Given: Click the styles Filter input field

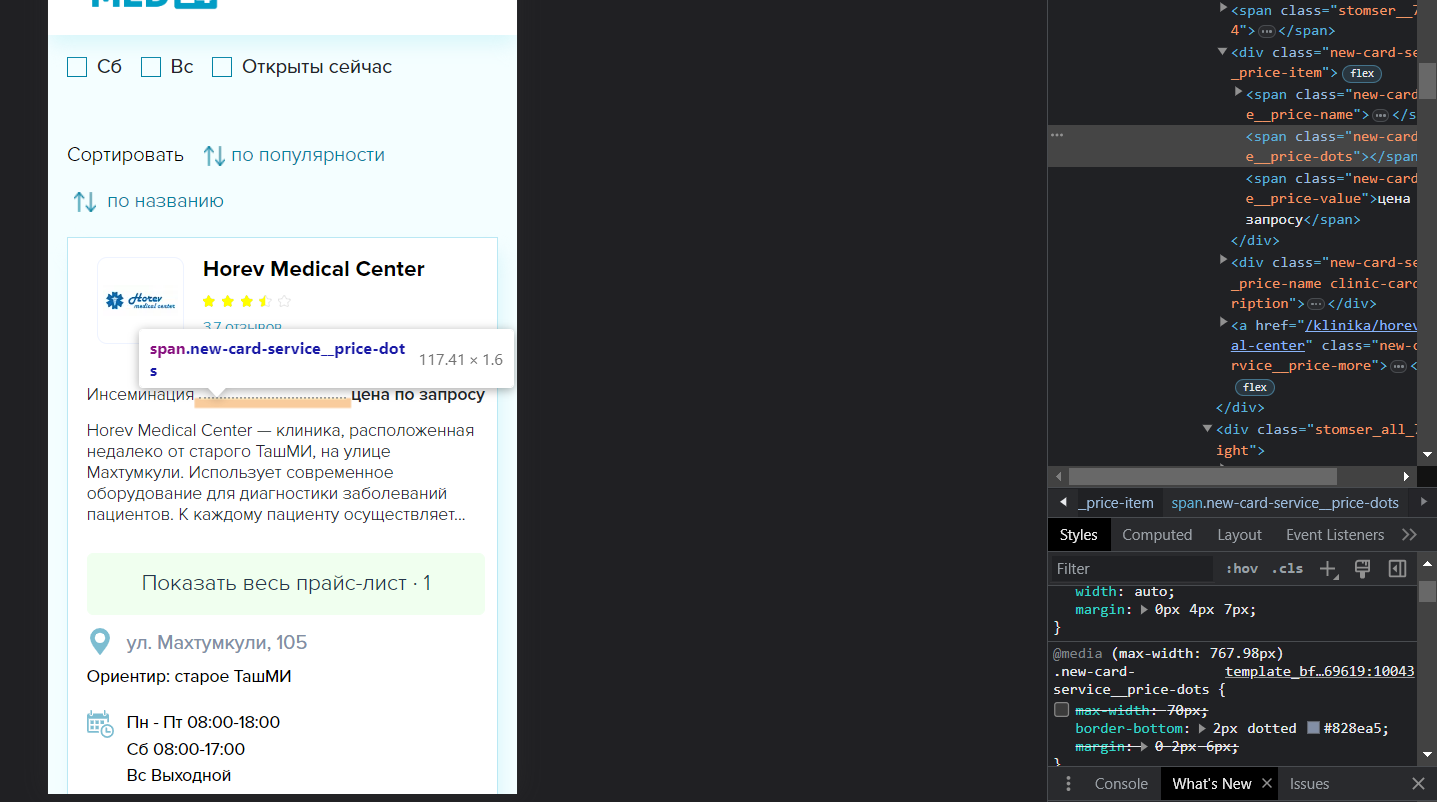Looking at the screenshot, I should 1133,569.
